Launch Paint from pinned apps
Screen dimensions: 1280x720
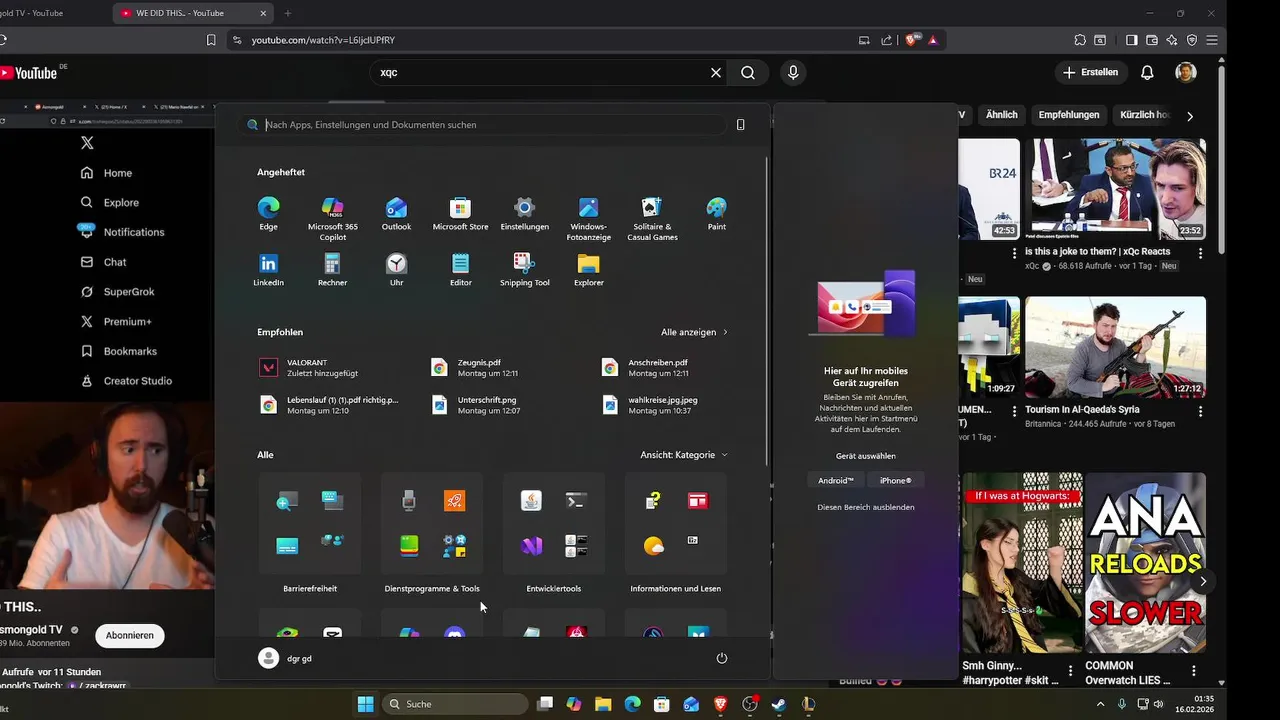pos(716,213)
